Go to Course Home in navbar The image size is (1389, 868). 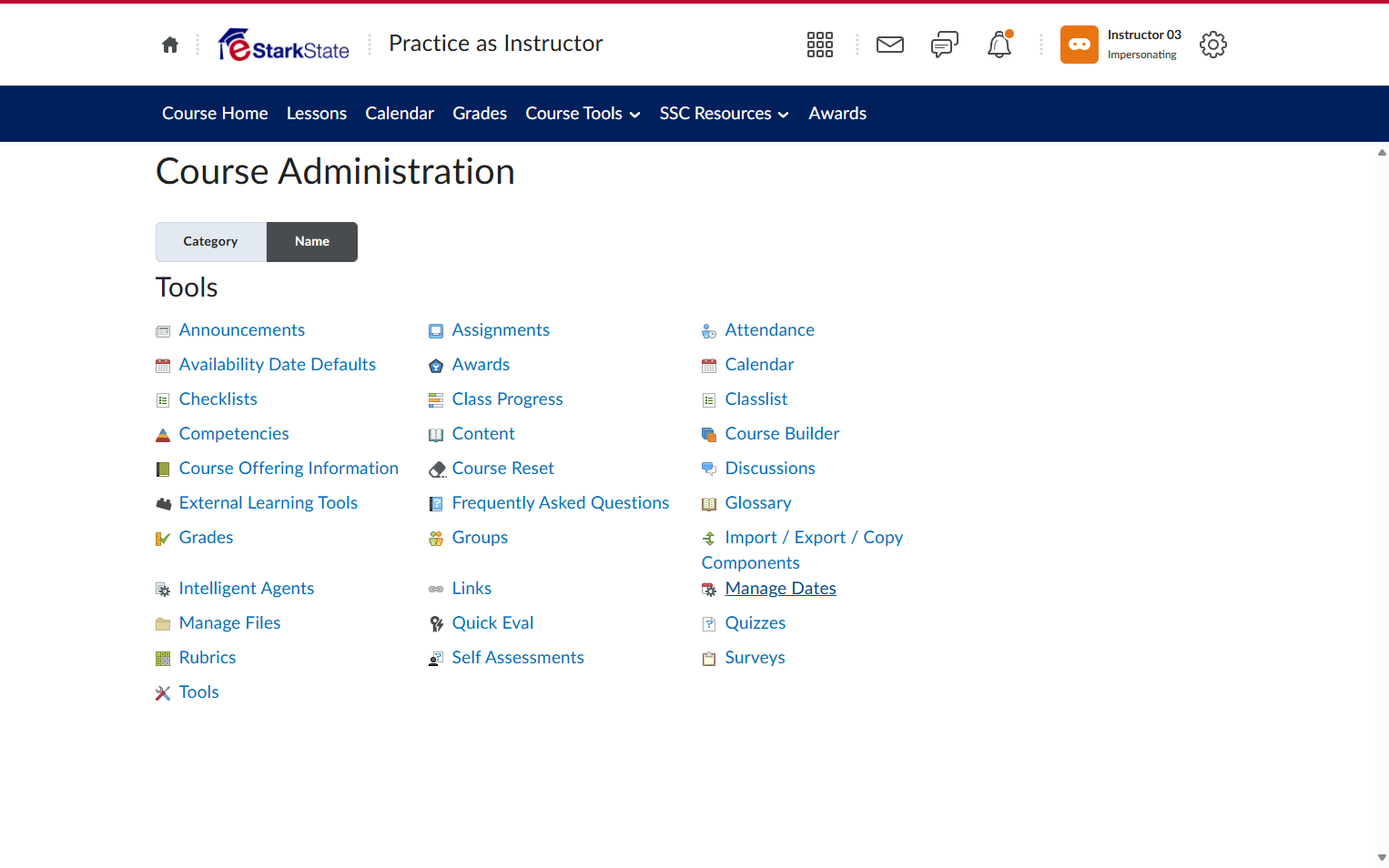(x=215, y=114)
